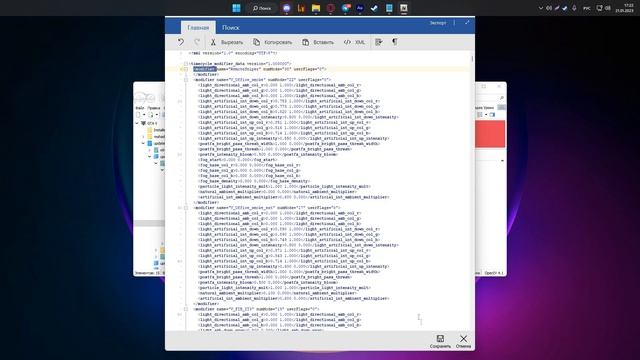Image resolution: width=640 pixels, height=360 pixels.
Task: Open the Windows Start menu
Action: pos(236,8)
